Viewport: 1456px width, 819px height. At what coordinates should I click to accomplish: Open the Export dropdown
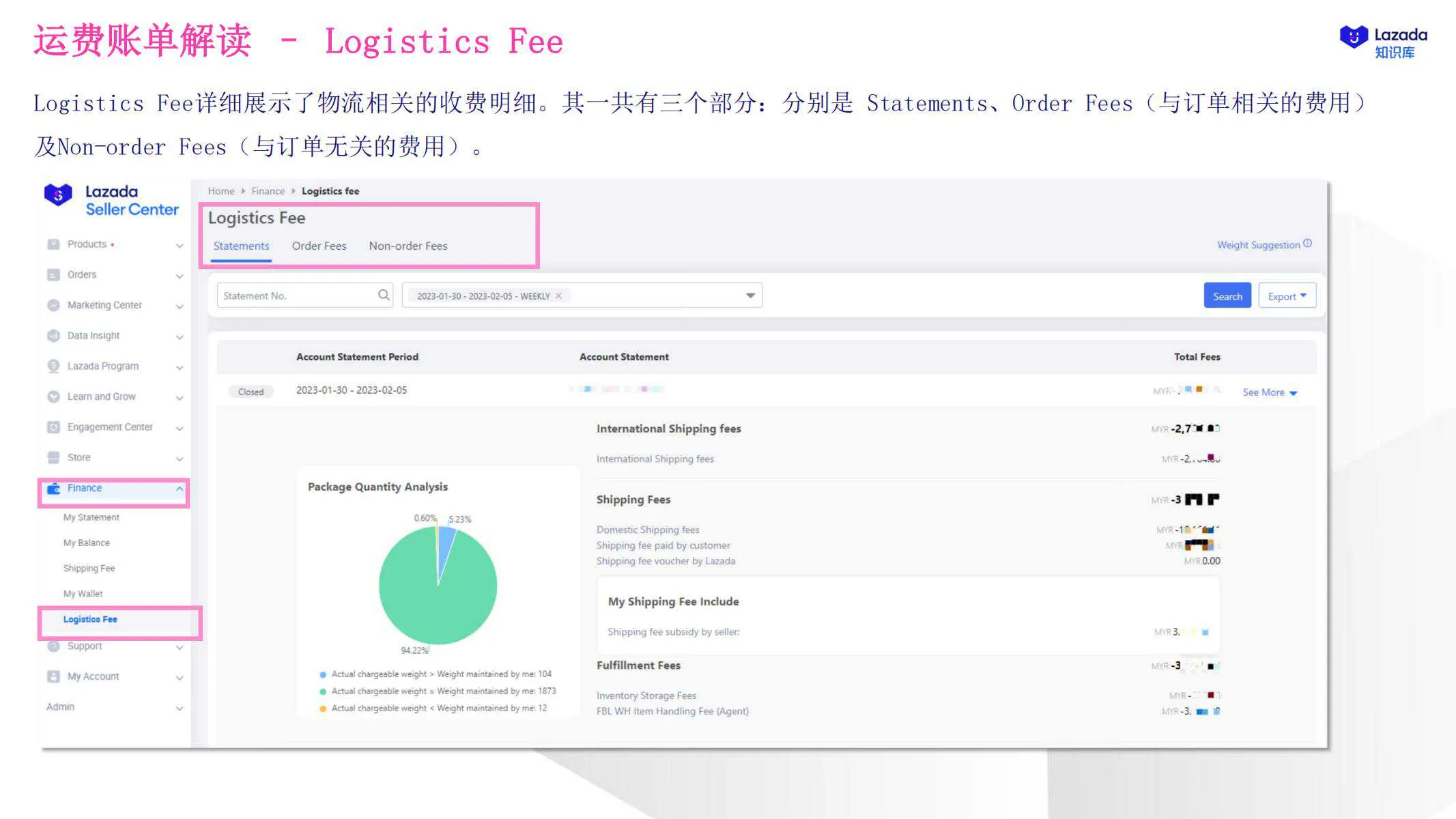[x=1286, y=296]
